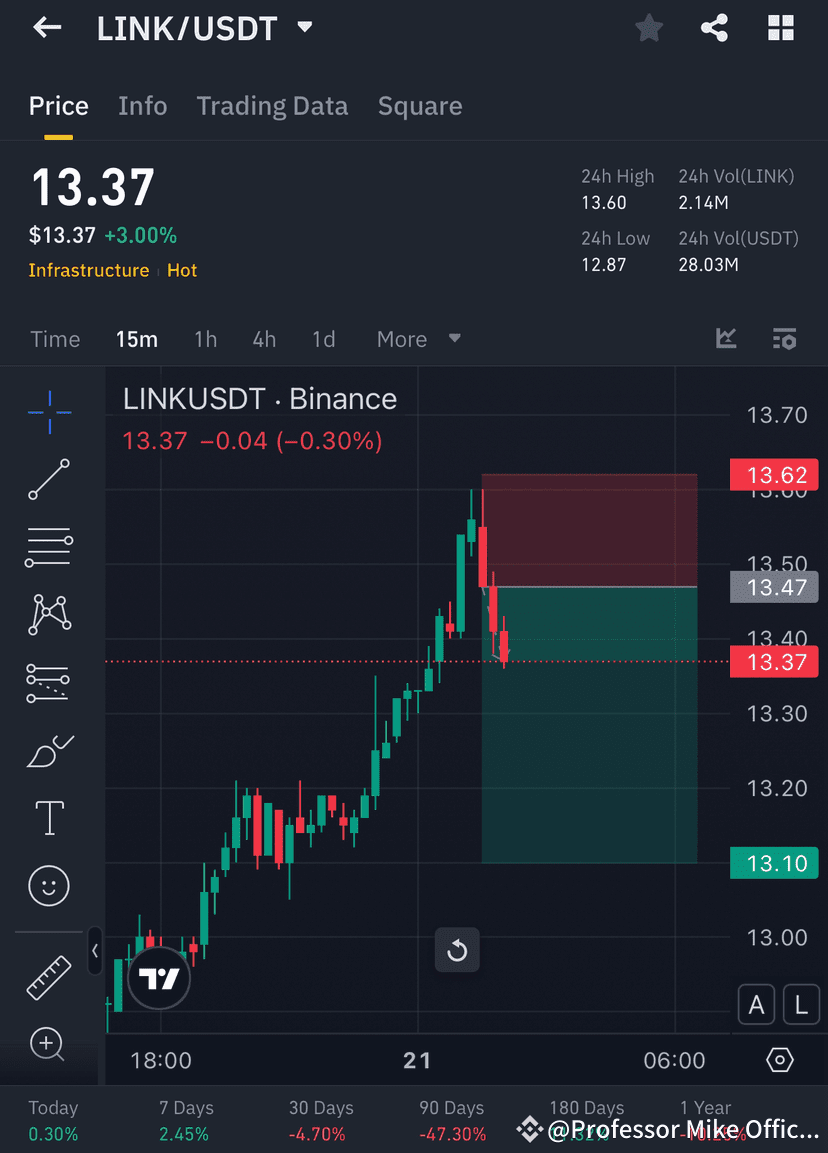
Task: Select the XABCD pattern tool
Action: (x=49, y=614)
